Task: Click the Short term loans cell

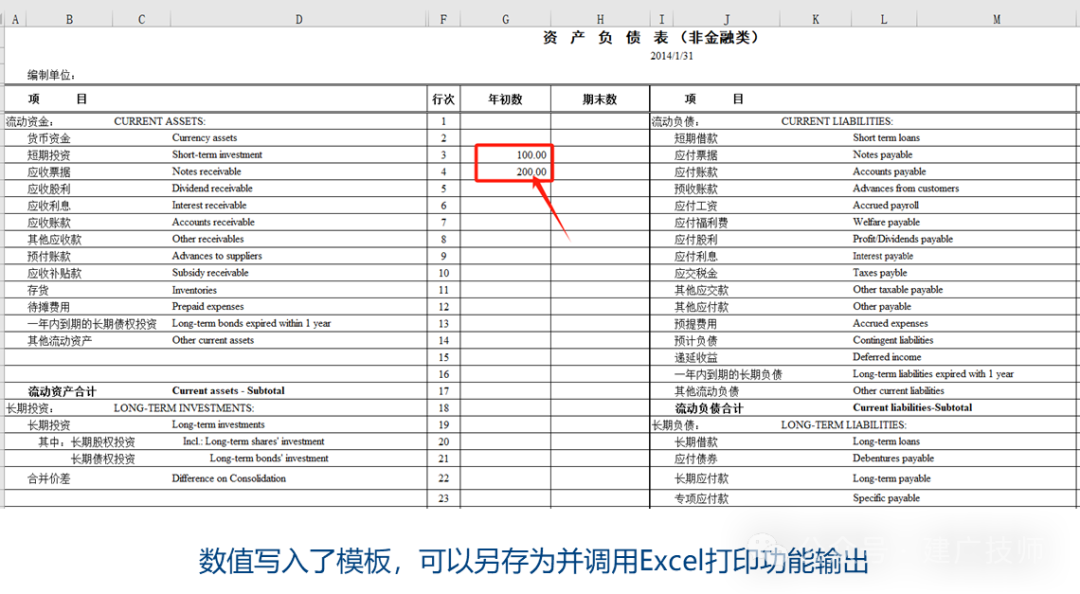Action: [x=886, y=138]
